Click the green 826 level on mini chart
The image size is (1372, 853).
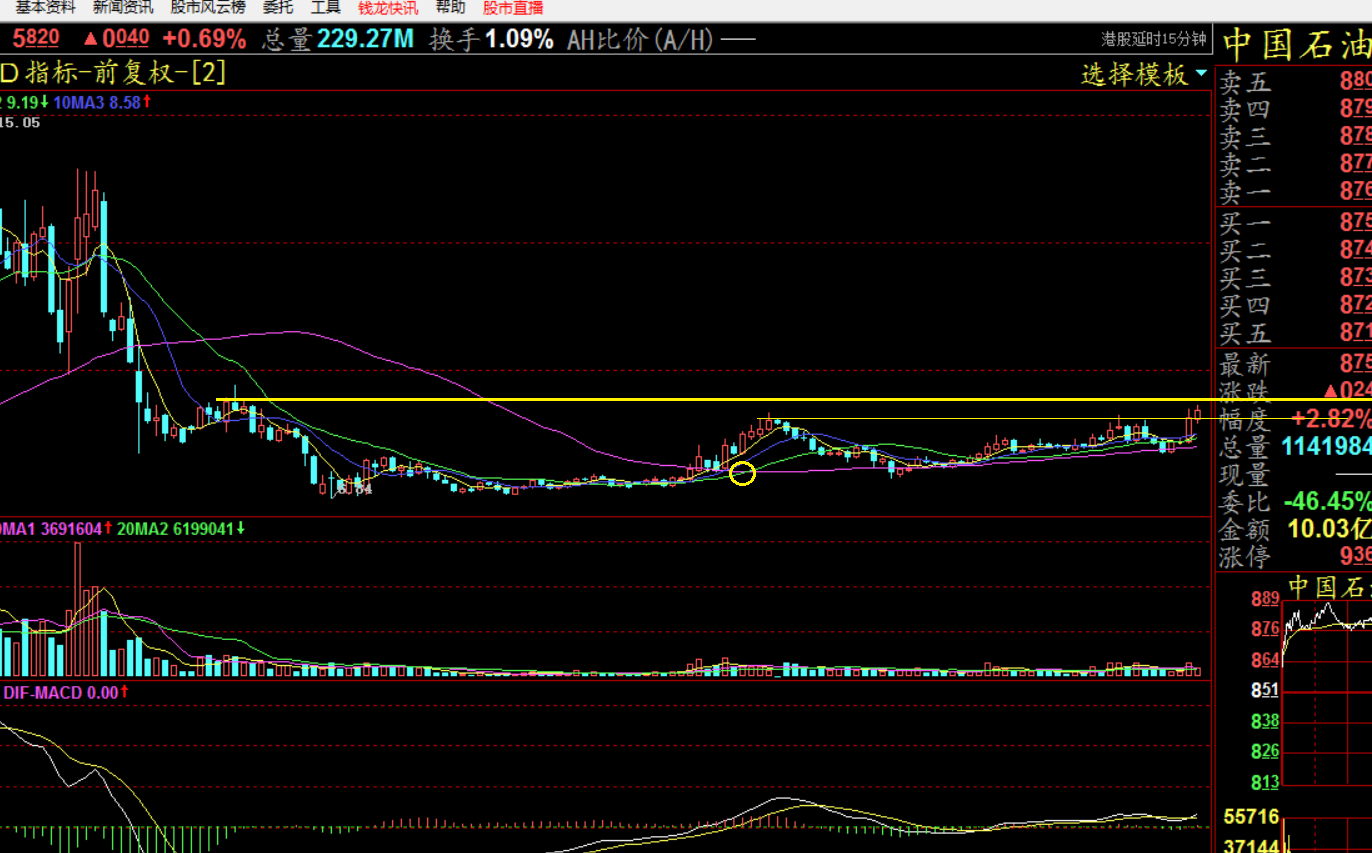coord(1265,751)
